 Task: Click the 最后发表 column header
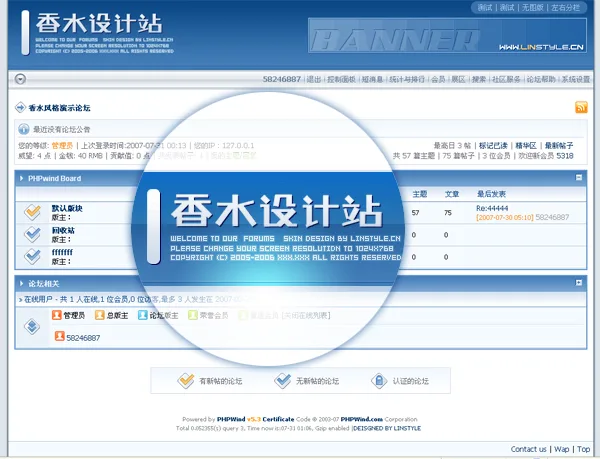491,194
